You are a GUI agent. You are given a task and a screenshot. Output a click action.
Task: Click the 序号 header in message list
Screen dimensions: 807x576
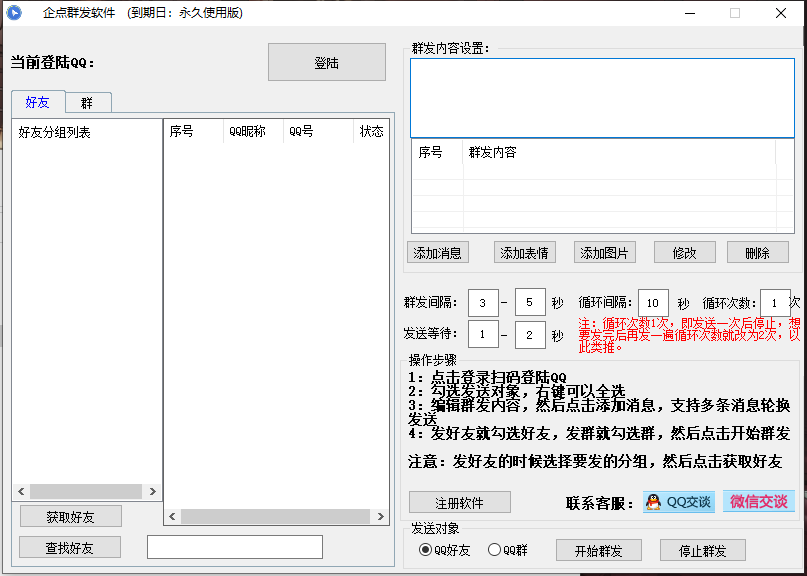[437, 152]
